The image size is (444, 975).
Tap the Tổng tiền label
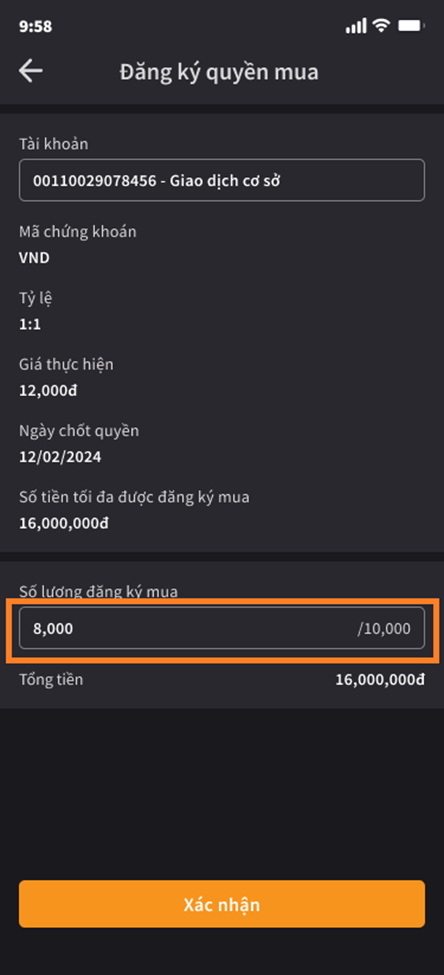(x=51, y=680)
